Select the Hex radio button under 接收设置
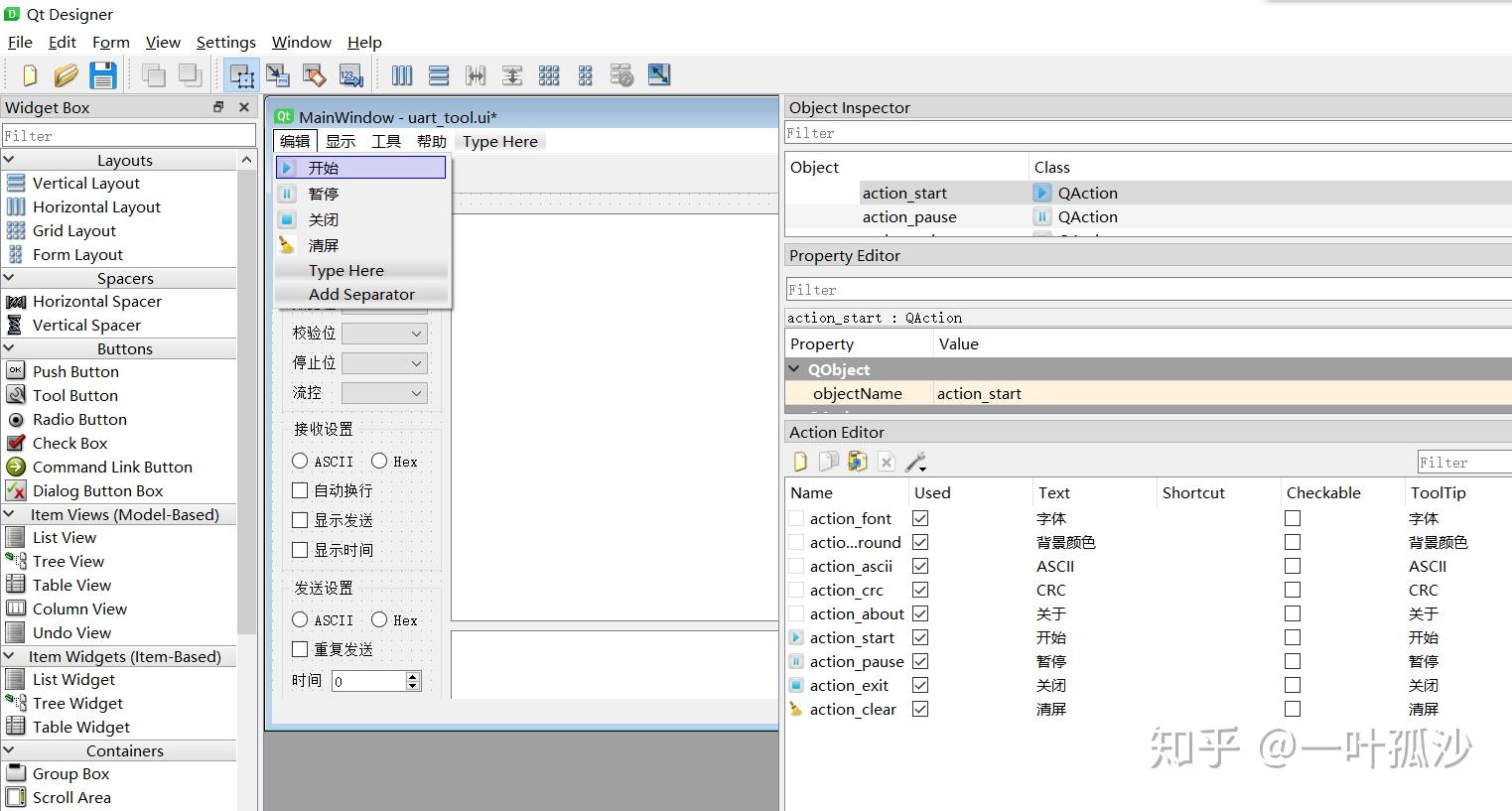This screenshot has height=811, width=1512. click(379, 462)
